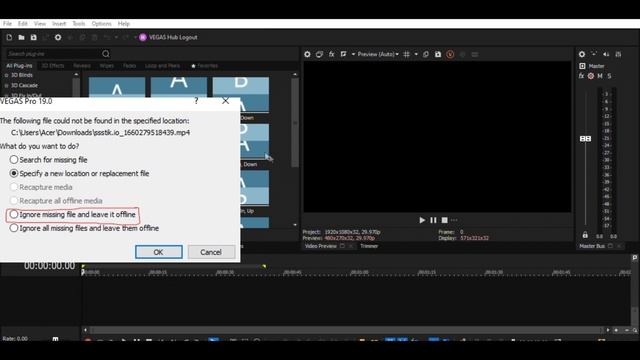The image size is (640, 360).
Task: Click VEGAS Hub Logout
Action: pyautogui.click(x=173, y=37)
